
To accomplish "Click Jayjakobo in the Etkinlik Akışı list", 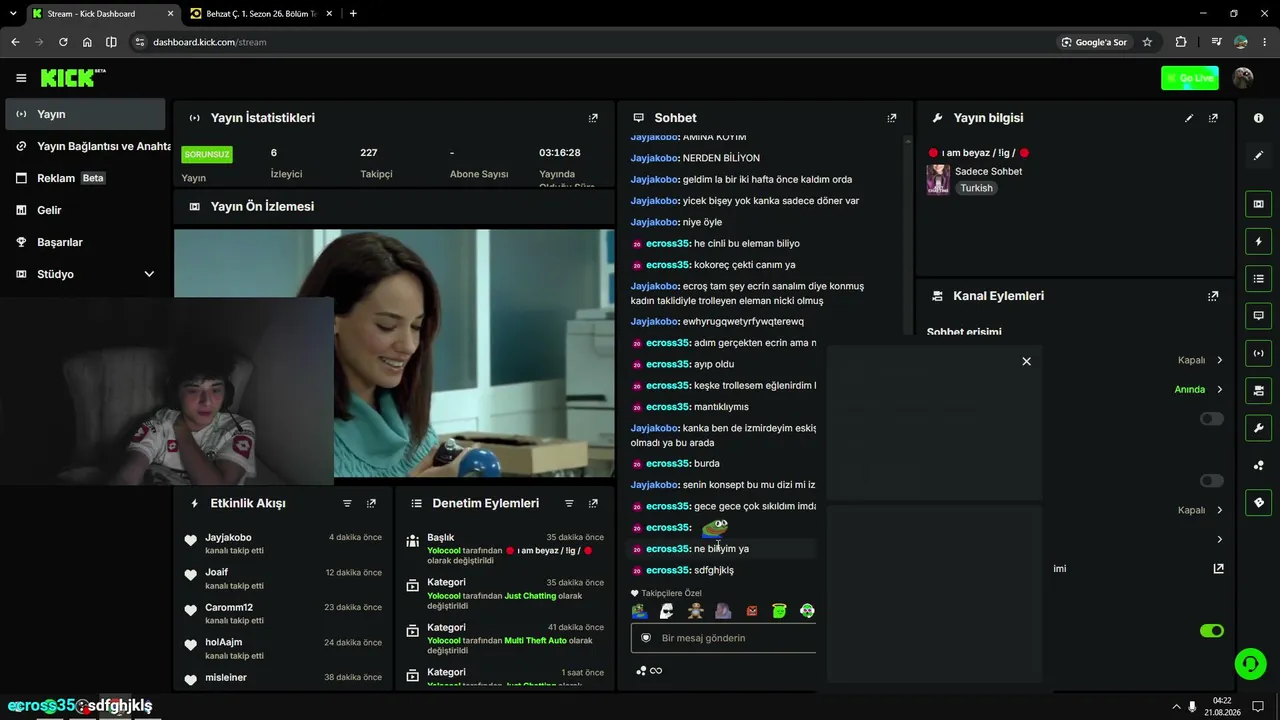I will point(228,538).
